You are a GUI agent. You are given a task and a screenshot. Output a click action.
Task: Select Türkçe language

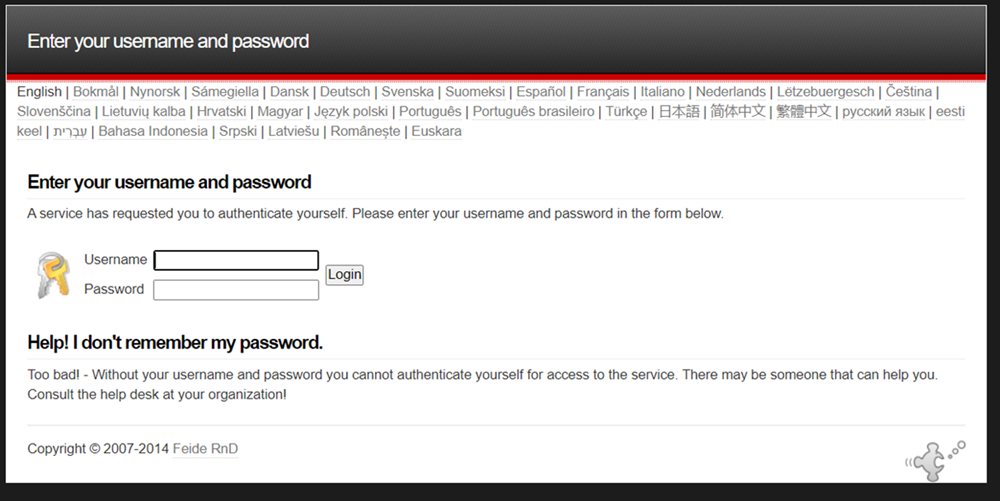626,112
